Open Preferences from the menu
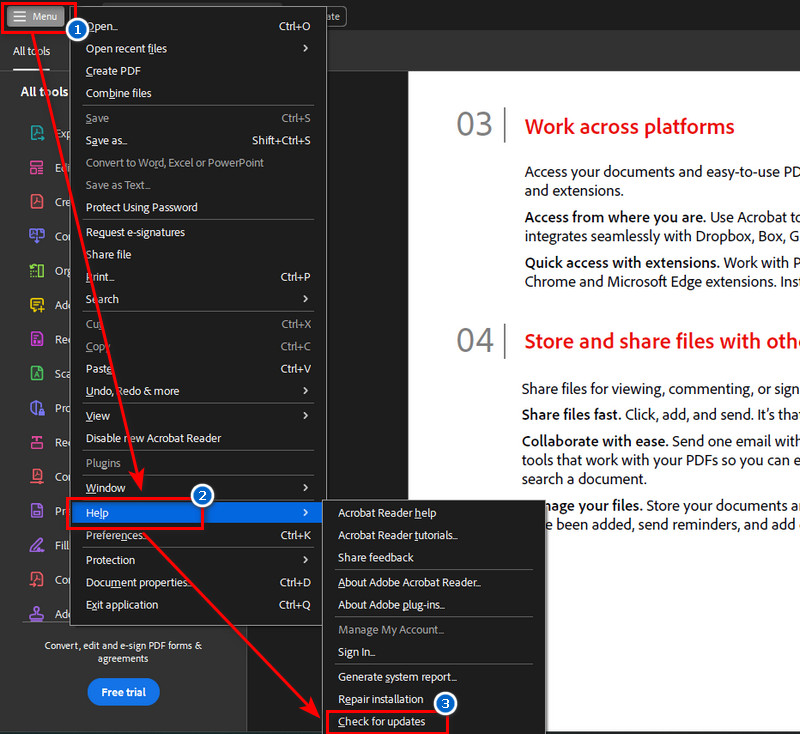The width and height of the screenshot is (800, 734). pos(198,535)
